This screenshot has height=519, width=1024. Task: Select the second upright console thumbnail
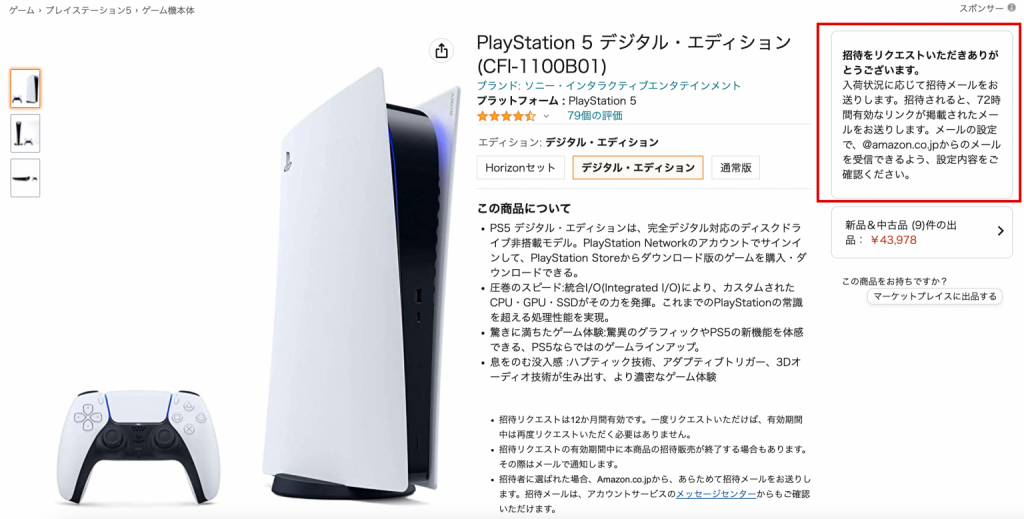click(x=25, y=133)
